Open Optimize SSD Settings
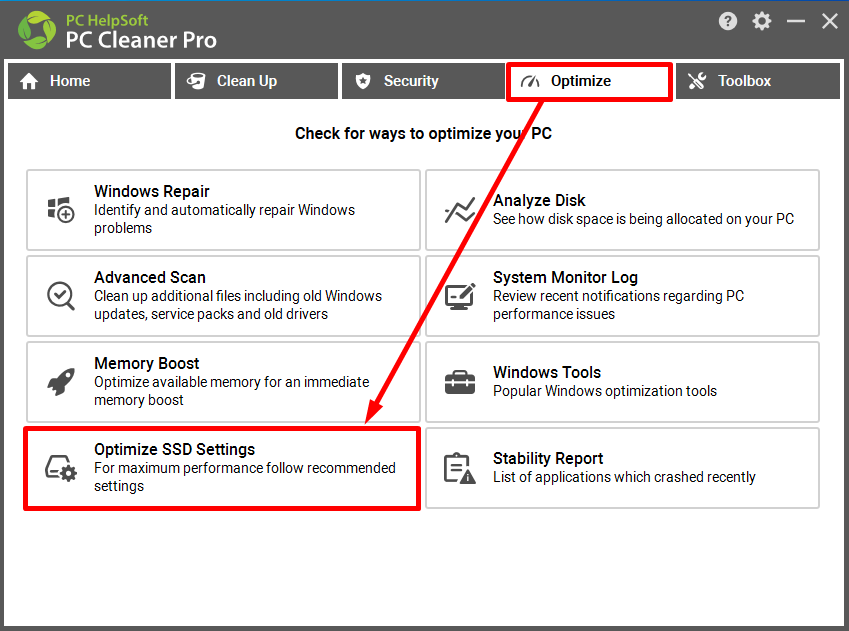Viewport: 849px width, 631px height. pyautogui.click(x=222, y=468)
